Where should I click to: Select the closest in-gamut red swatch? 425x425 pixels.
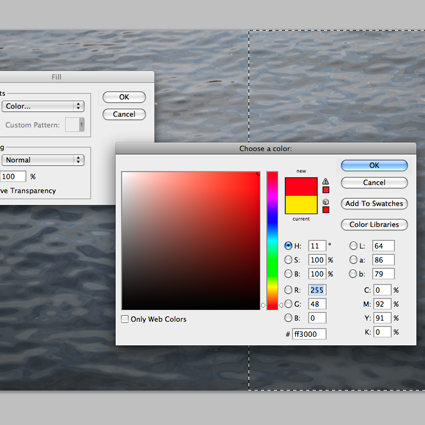(326, 190)
